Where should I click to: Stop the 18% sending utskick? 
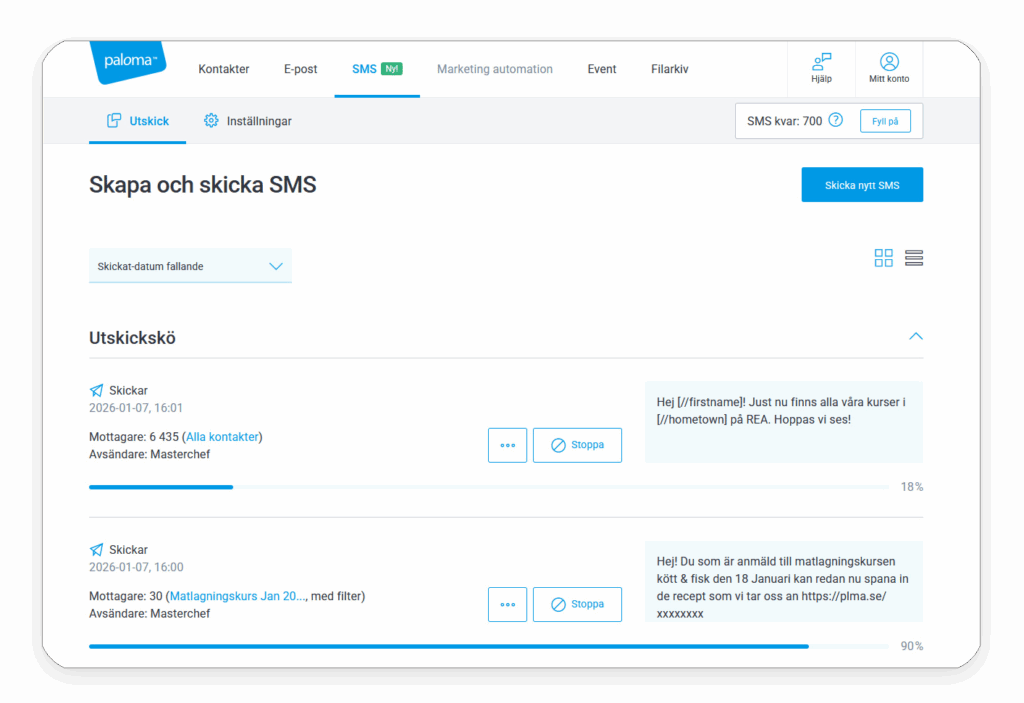[x=577, y=445]
